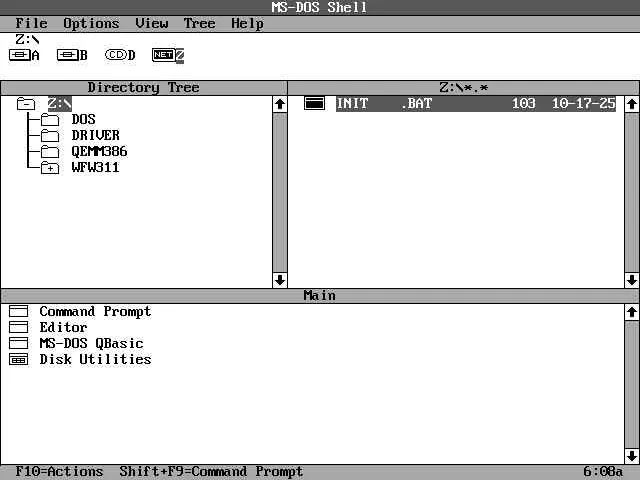This screenshot has width=640, height=480.
Task: Click INIT.BAT date 10-17-25
Action: [584, 103]
